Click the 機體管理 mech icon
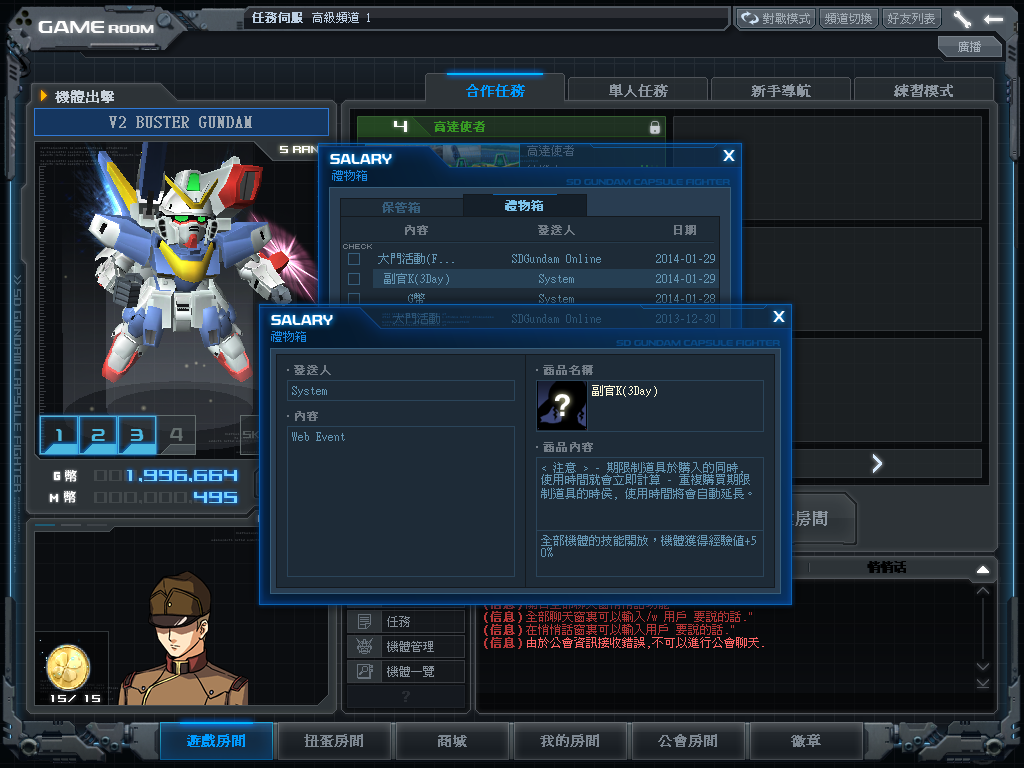1024x768 pixels. click(364, 647)
